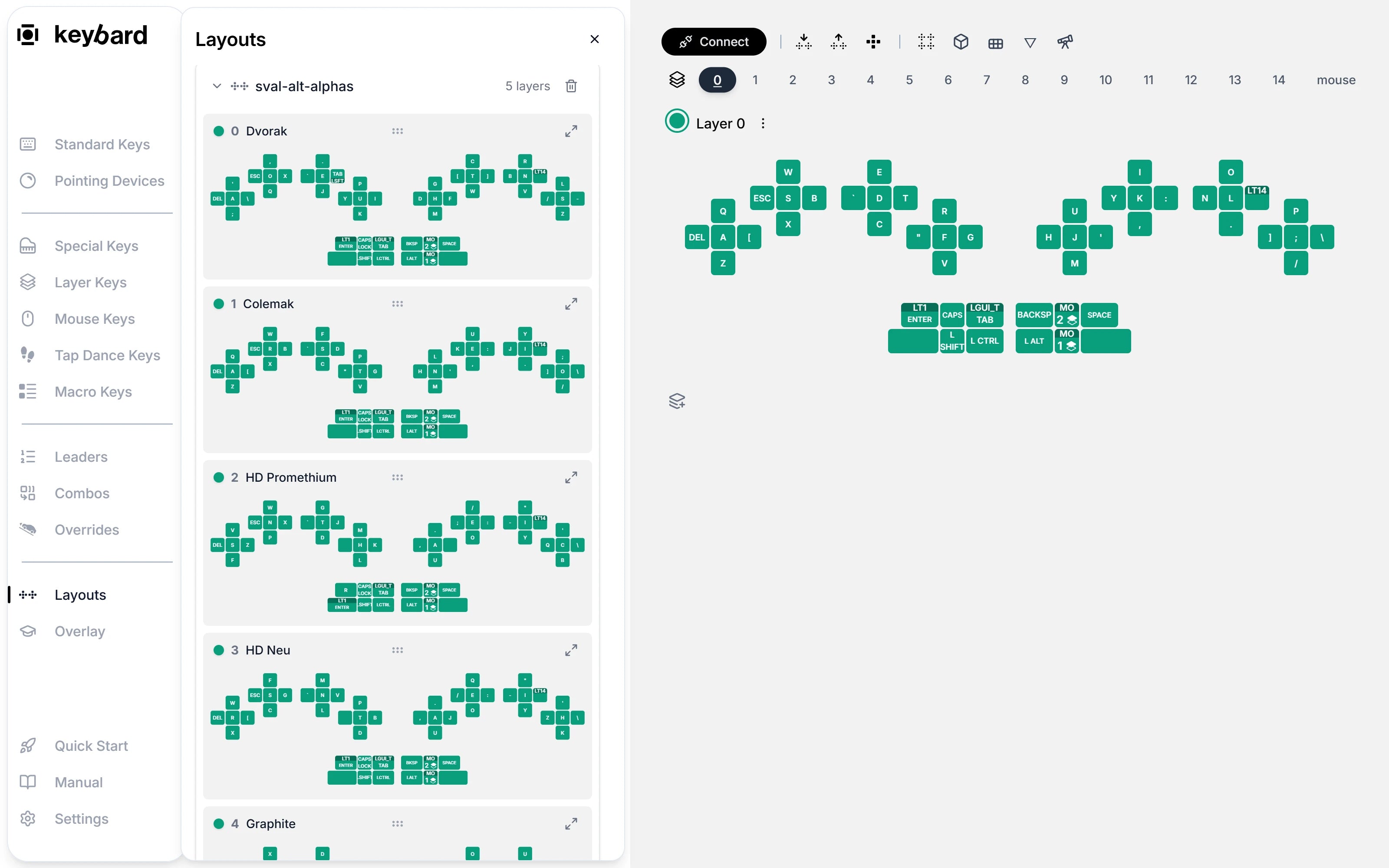Screen dimensions: 1389x868
Task: Open Tap Dance Keys section
Action: (x=107, y=355)
